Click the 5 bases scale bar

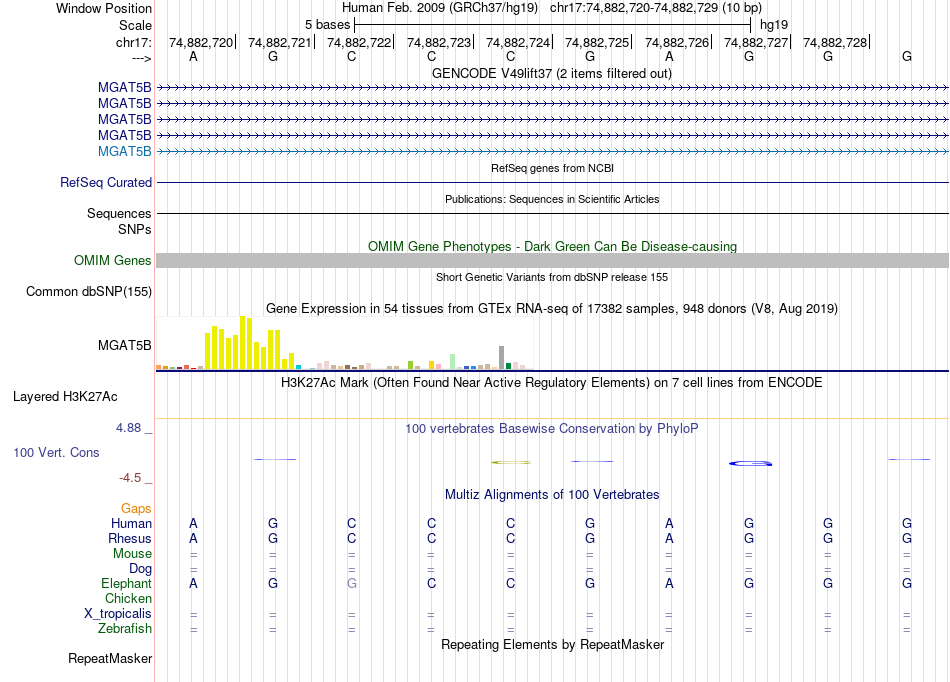point(553,25)
